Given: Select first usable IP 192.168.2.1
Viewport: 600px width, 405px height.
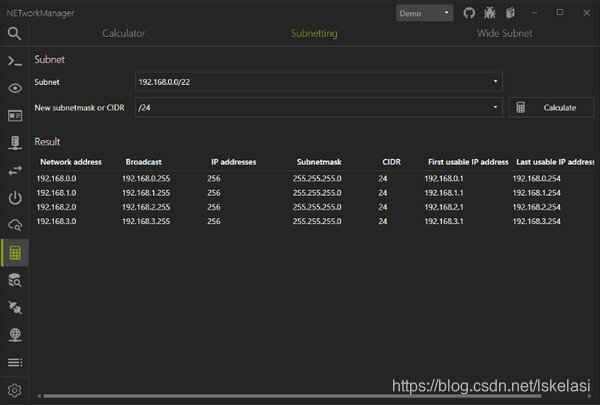Looking at the screenshot, I should point(444,207).
